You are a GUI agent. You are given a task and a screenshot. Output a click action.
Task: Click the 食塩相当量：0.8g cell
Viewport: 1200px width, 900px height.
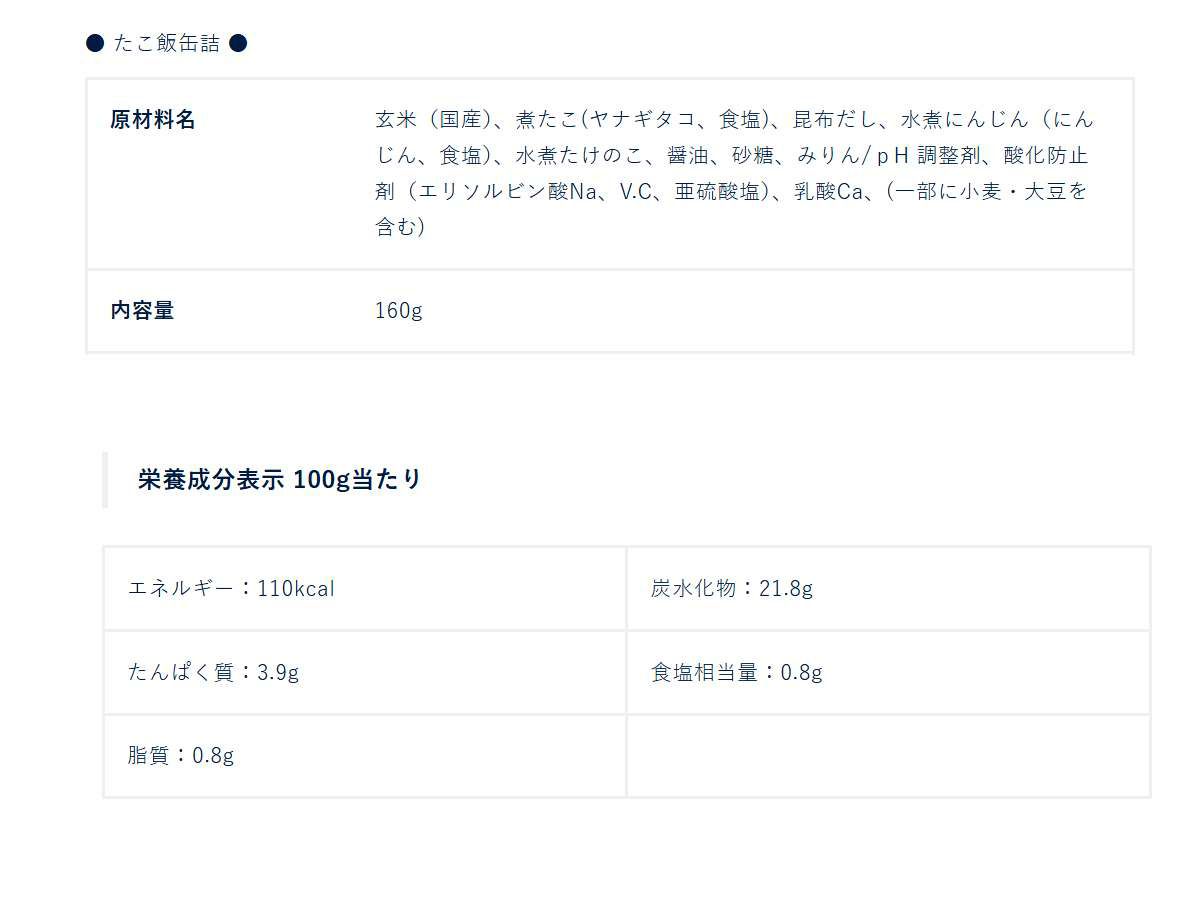(737, 672)
